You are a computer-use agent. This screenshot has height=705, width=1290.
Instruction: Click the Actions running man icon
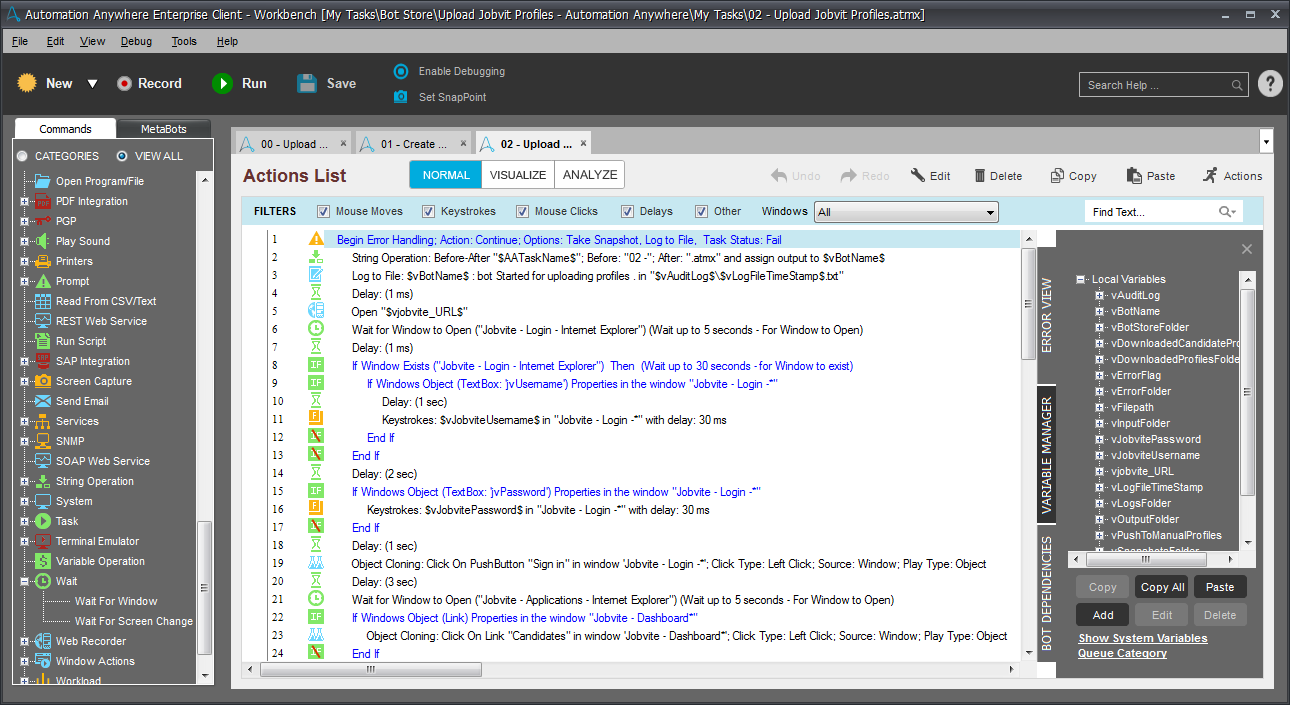coord(1210,175)
